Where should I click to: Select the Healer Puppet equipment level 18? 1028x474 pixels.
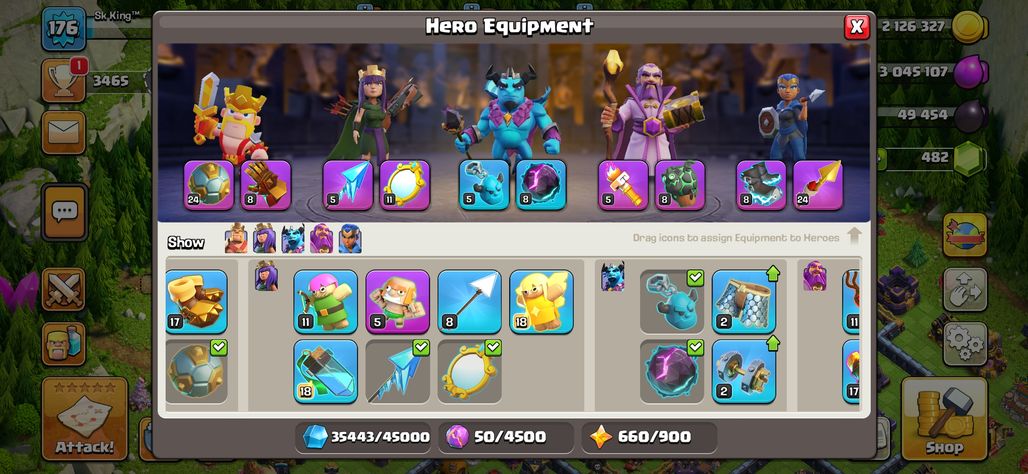[x=542, y=302]
